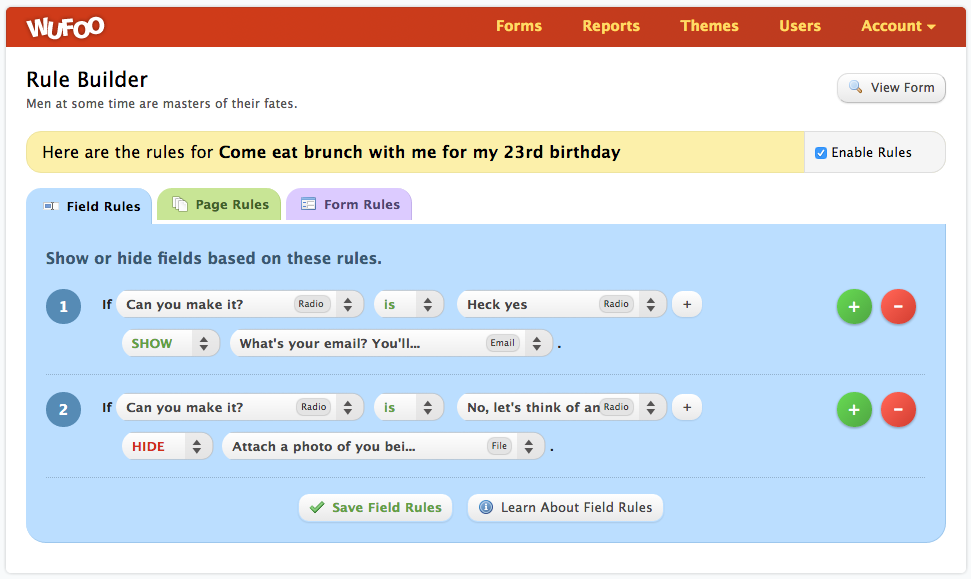Delete rule 2 with red minus icon

[898, 409]
